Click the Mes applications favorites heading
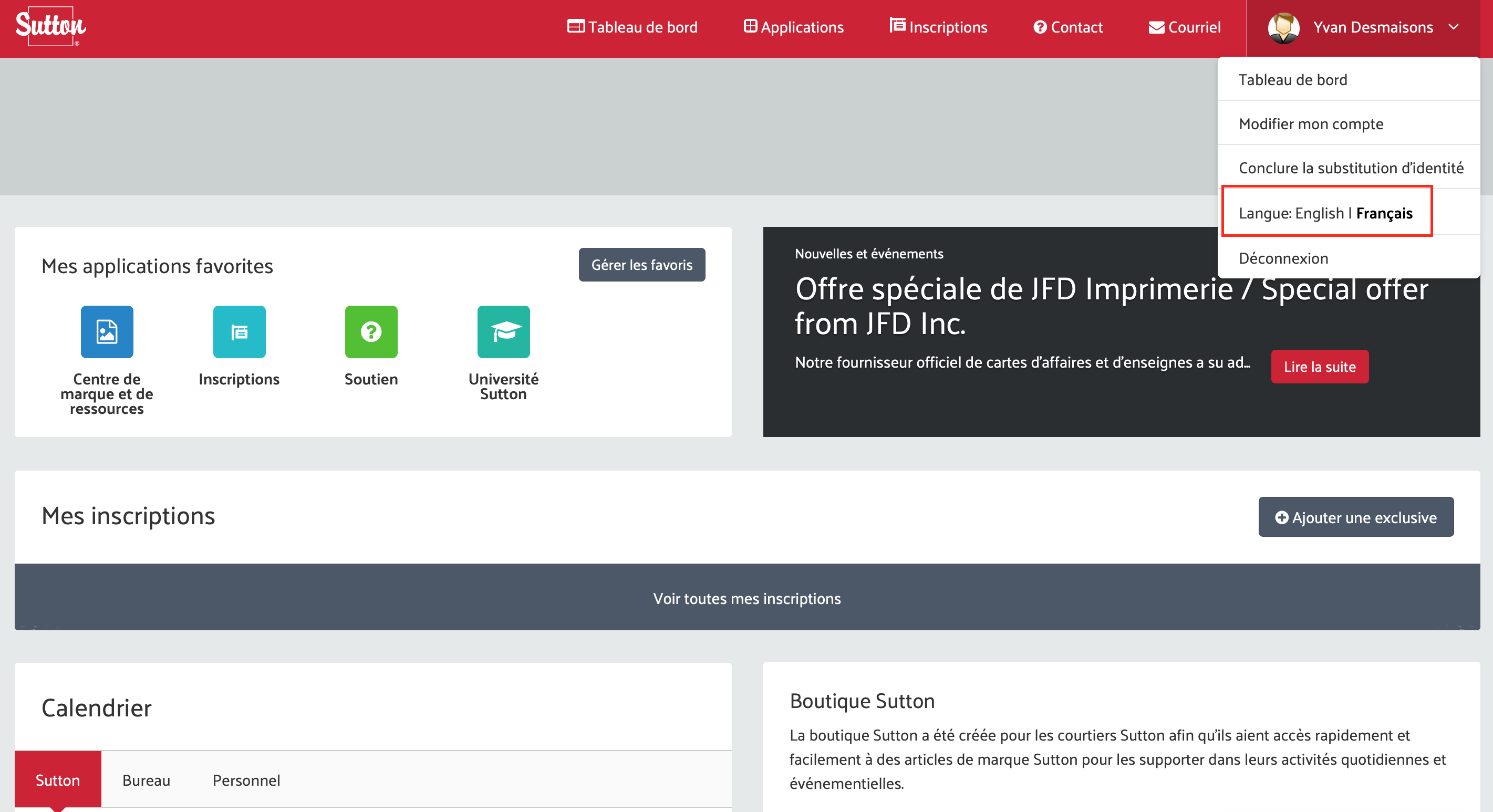The width and height of the screenshot is (1493, 812). 157,265
